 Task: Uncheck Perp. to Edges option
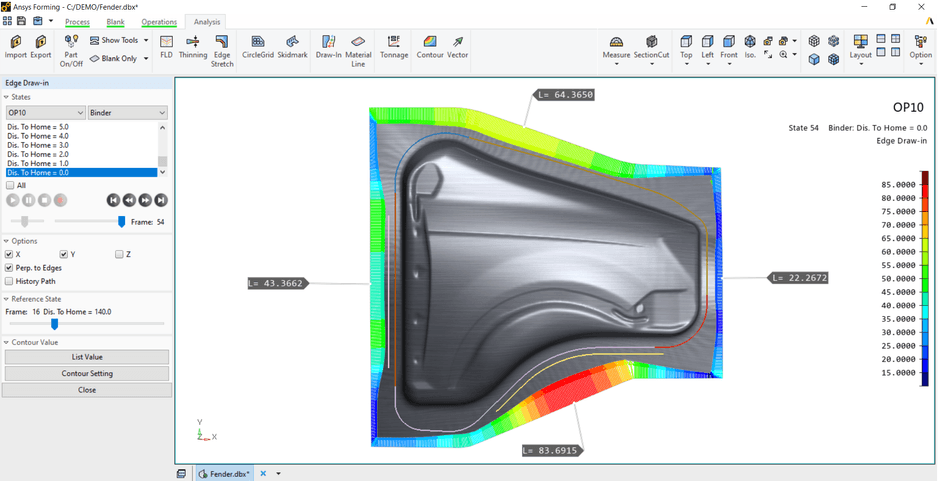point(10,268)
